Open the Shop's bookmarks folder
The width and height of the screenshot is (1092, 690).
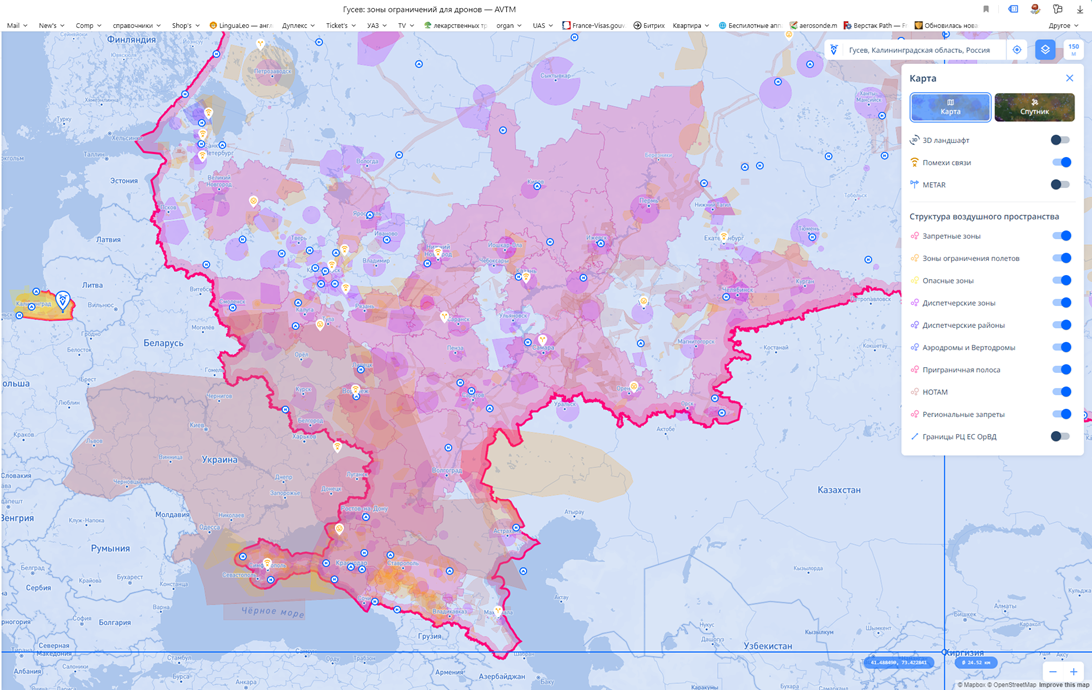point(185,25)
